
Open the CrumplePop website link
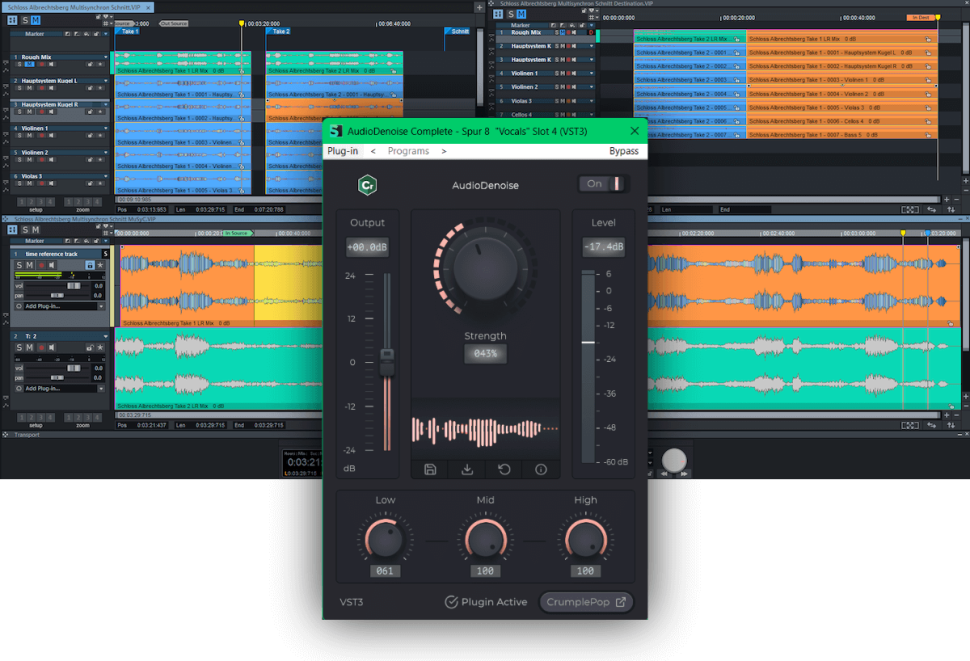tap(587, 602)
